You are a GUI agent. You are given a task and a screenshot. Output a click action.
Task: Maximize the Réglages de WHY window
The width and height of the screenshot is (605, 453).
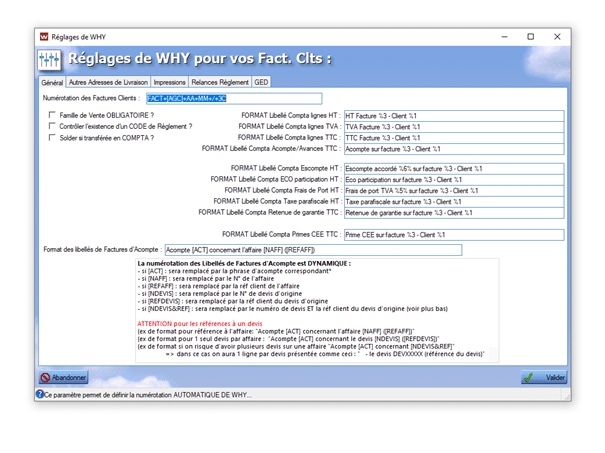pos(531,37)
